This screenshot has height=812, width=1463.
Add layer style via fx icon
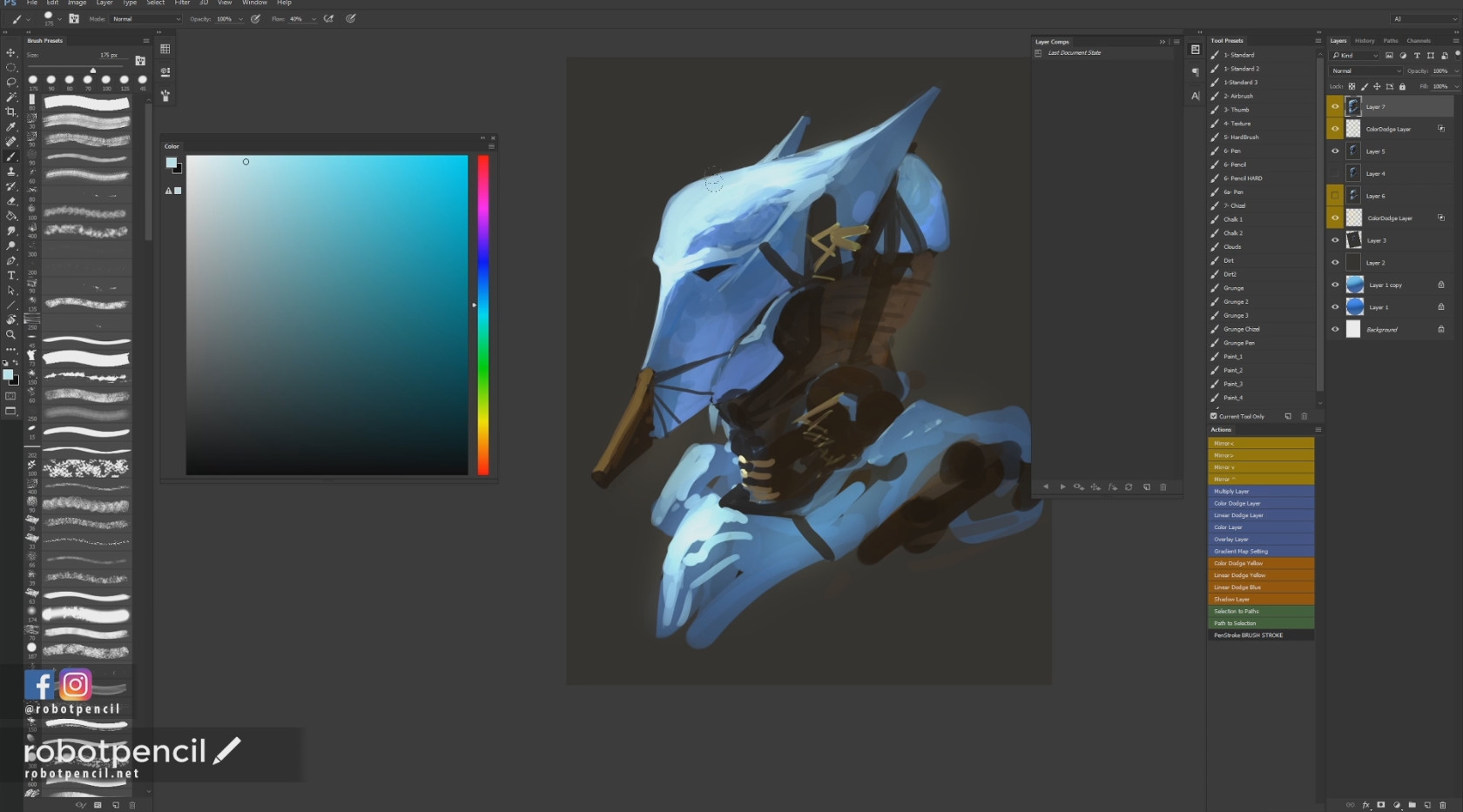click(x=1365, y=805)
